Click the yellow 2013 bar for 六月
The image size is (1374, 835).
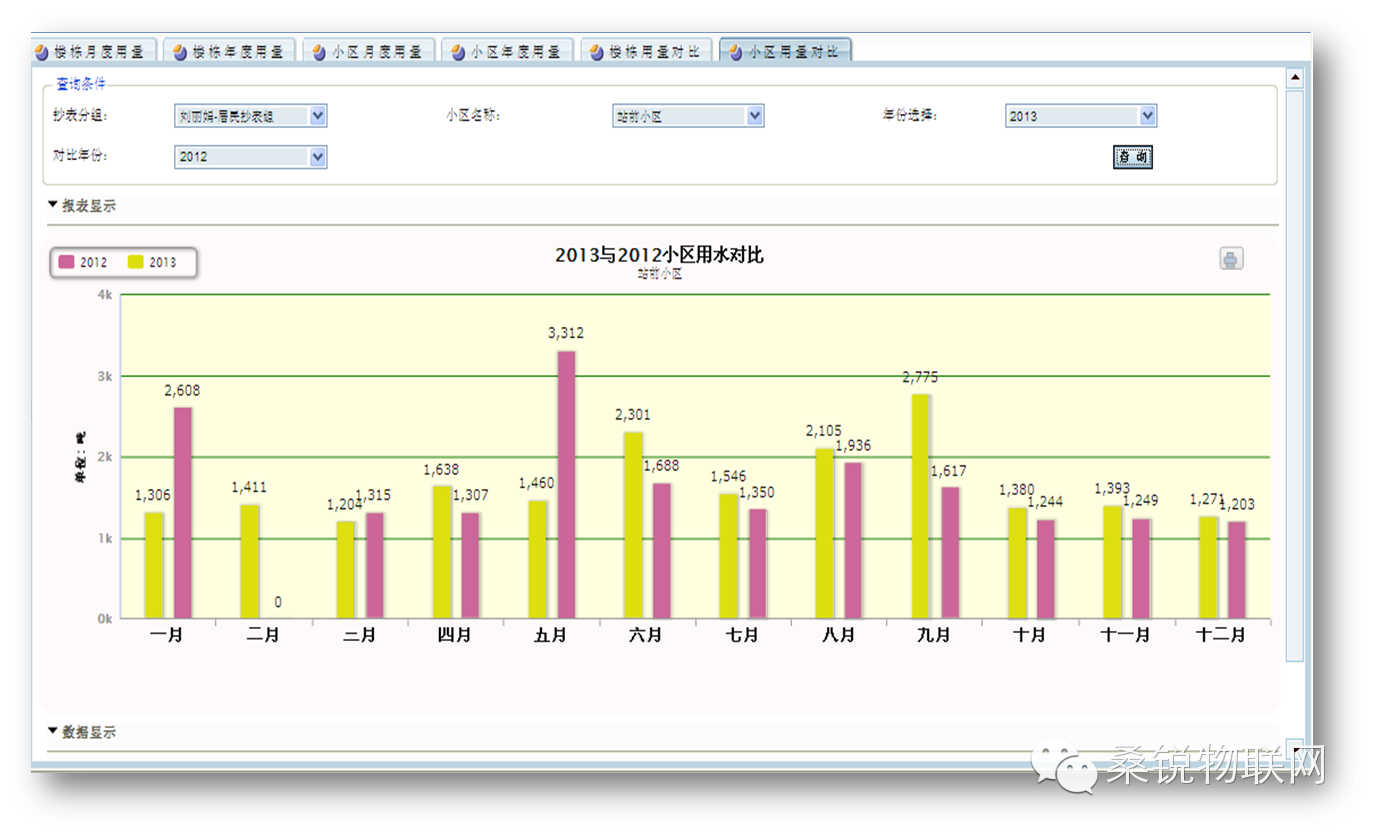(633, 526)
